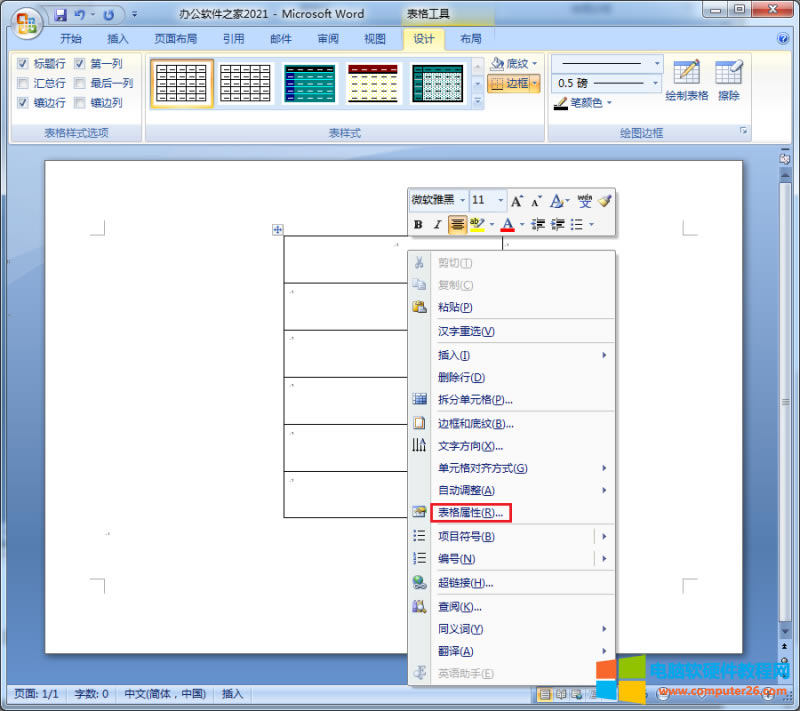Toggle 第一列 first column checkbox
800x711 pixels.
pyautogui.click(x=79, y=64)
